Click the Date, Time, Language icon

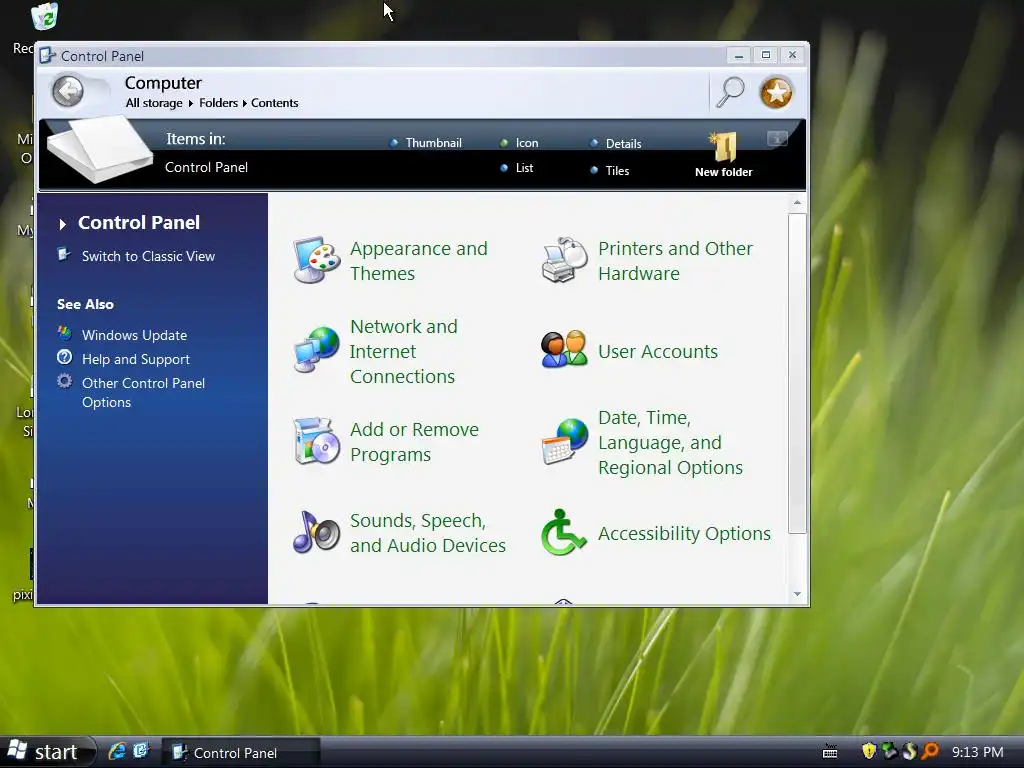pos(564,441)
